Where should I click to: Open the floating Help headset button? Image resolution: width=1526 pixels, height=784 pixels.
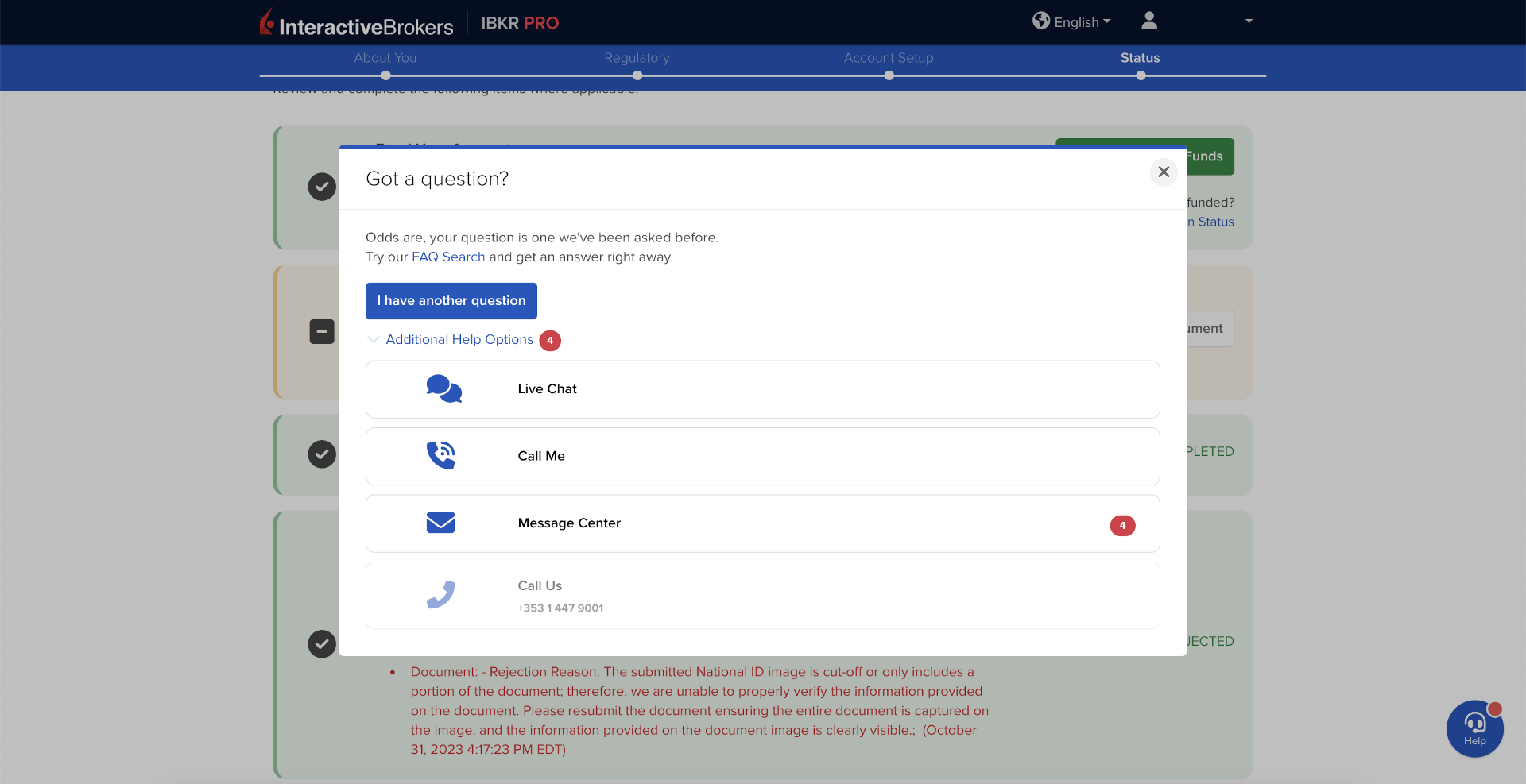1474,728
